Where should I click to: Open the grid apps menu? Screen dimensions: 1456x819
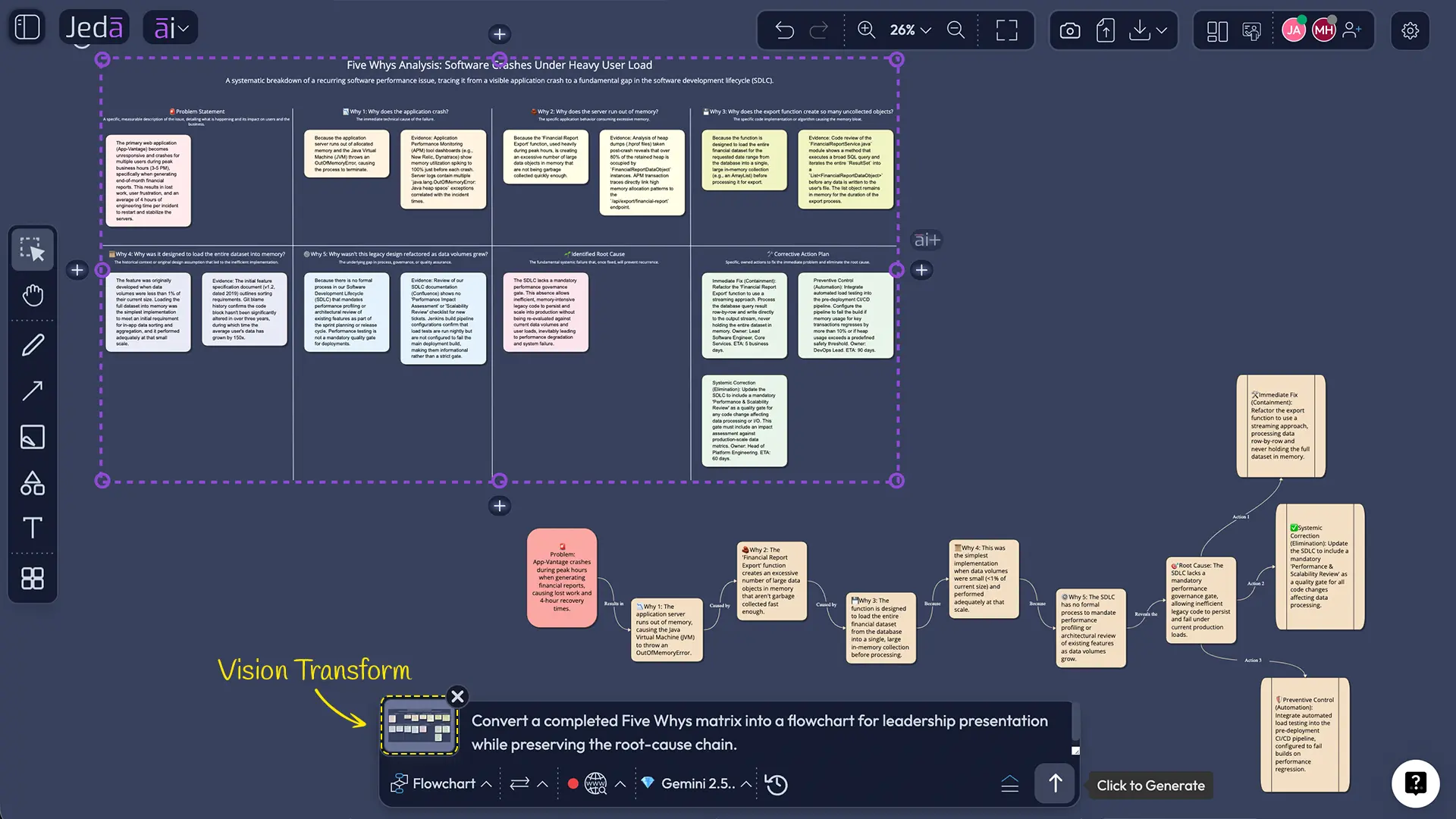33,579
